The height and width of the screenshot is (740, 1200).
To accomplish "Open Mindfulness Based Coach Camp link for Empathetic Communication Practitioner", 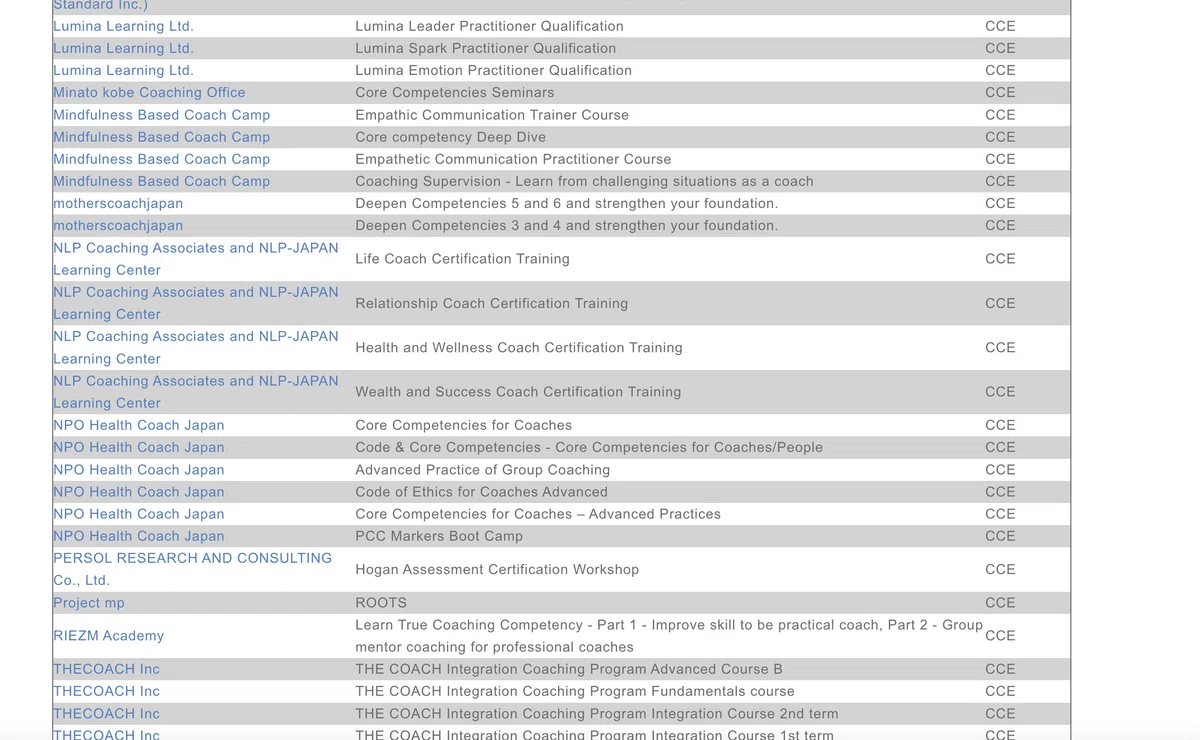I will click(162, 159).
